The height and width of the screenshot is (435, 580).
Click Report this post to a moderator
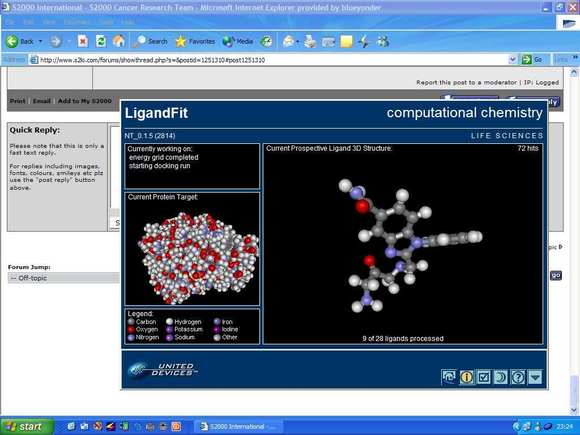466,82
